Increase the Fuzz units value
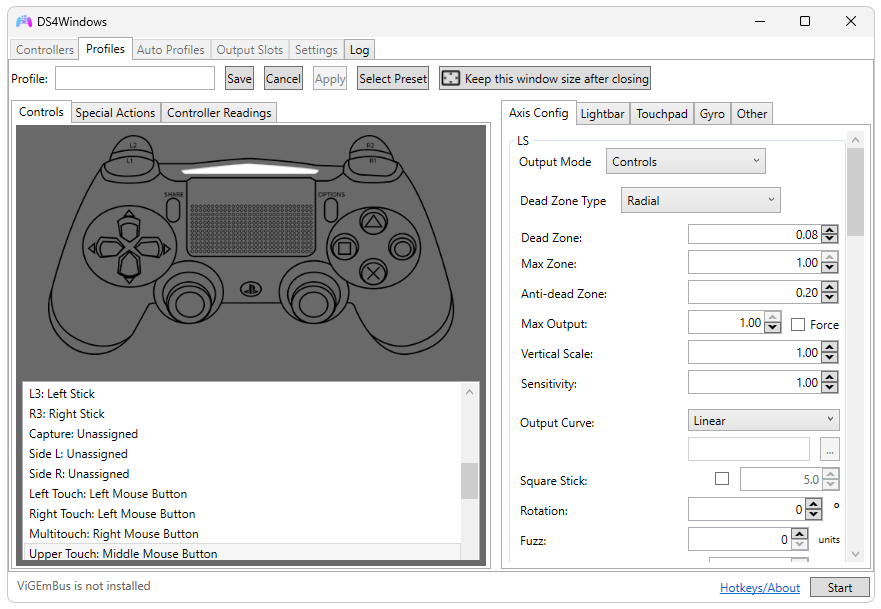The width and height of the screenshot is (881, 609). coord(799,534)
